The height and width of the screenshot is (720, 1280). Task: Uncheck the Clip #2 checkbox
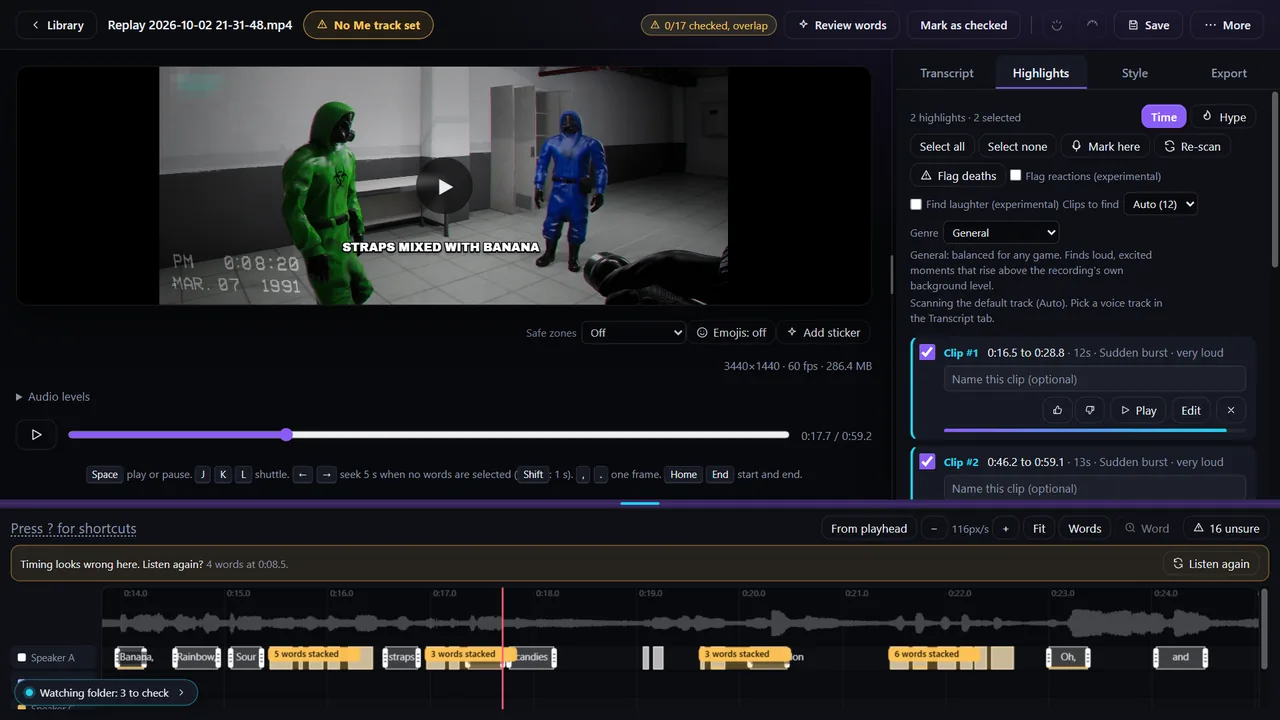(927, 461)
